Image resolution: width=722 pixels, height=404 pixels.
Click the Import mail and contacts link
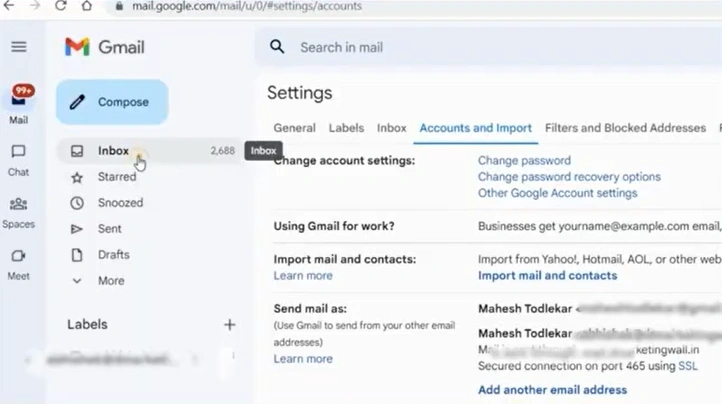[x=547, y=275]
